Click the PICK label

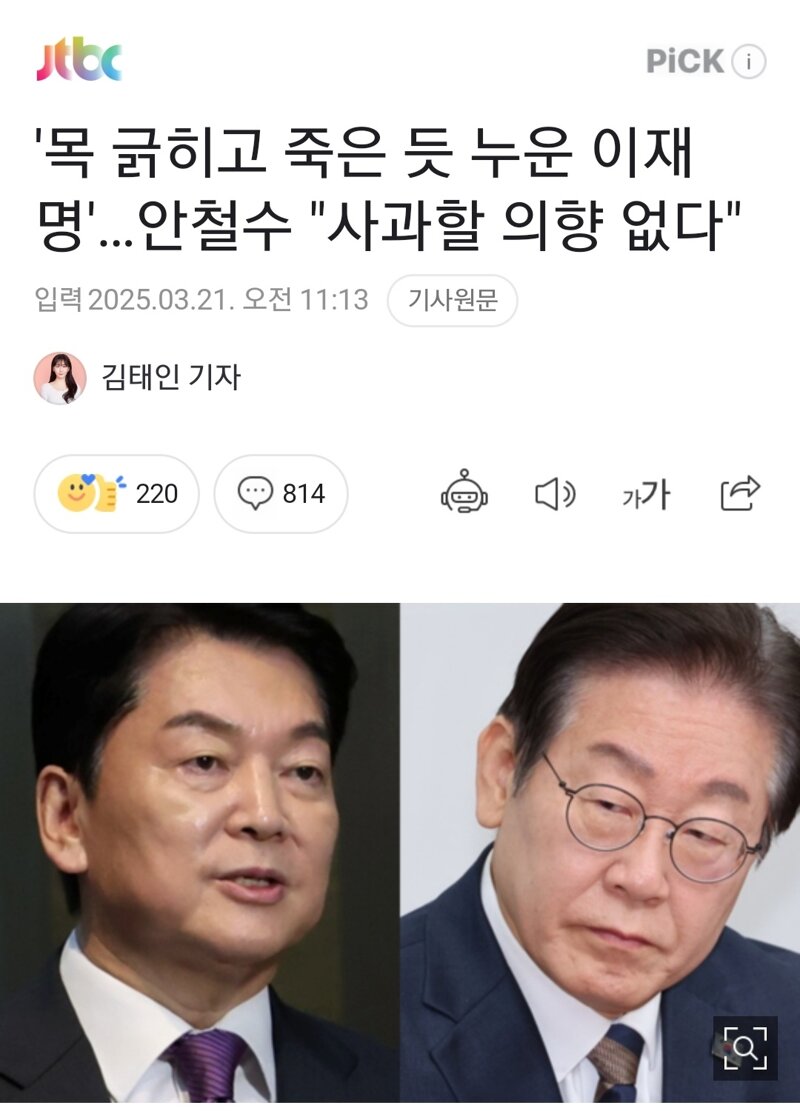click(684, 61)
